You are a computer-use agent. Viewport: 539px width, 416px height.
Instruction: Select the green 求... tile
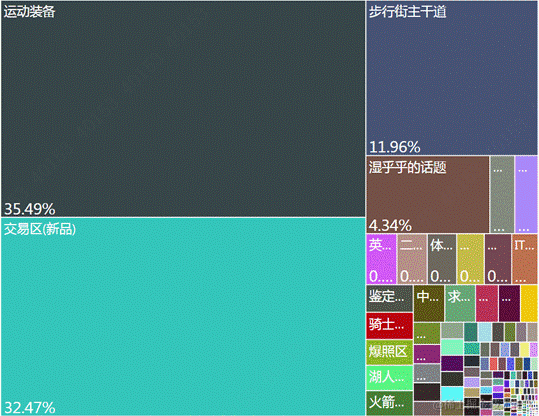(460, 303)
